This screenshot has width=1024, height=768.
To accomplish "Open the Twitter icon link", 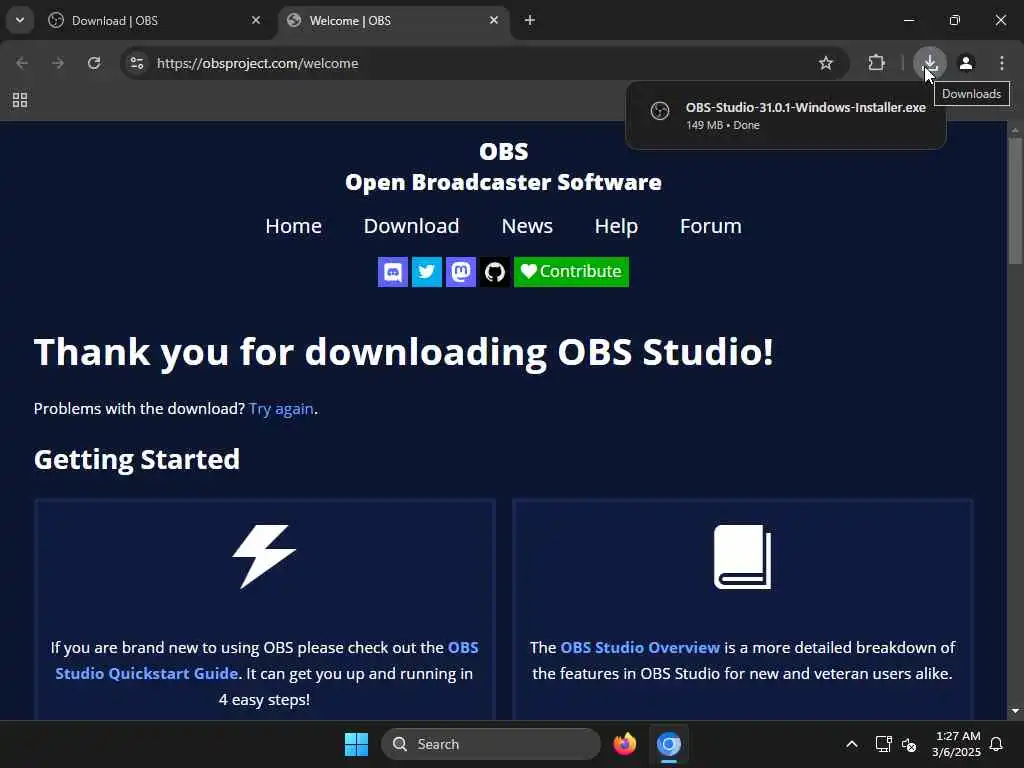I will [426, 272].
